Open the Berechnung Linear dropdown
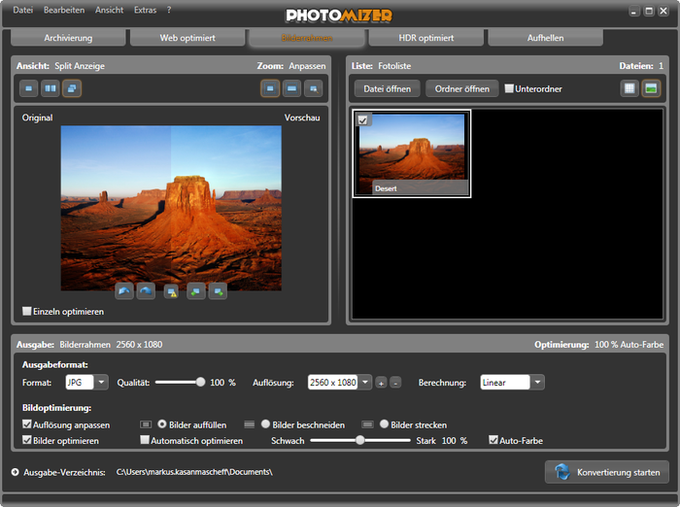This screenshot has width=680, height=507. pyautogui.click(x=538, y=382)
